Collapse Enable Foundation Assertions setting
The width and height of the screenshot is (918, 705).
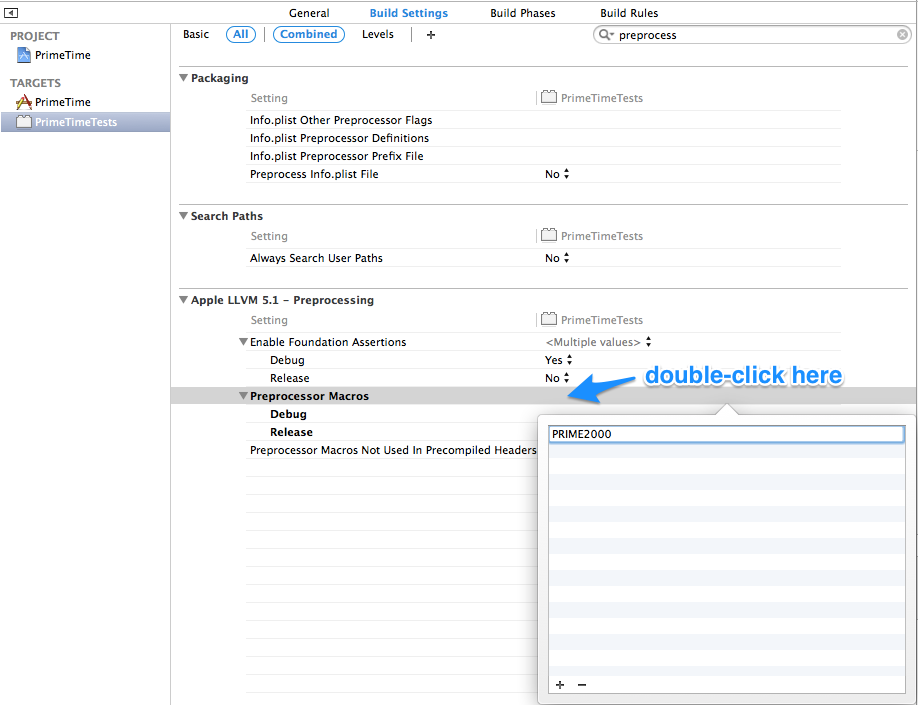(243, 341)
